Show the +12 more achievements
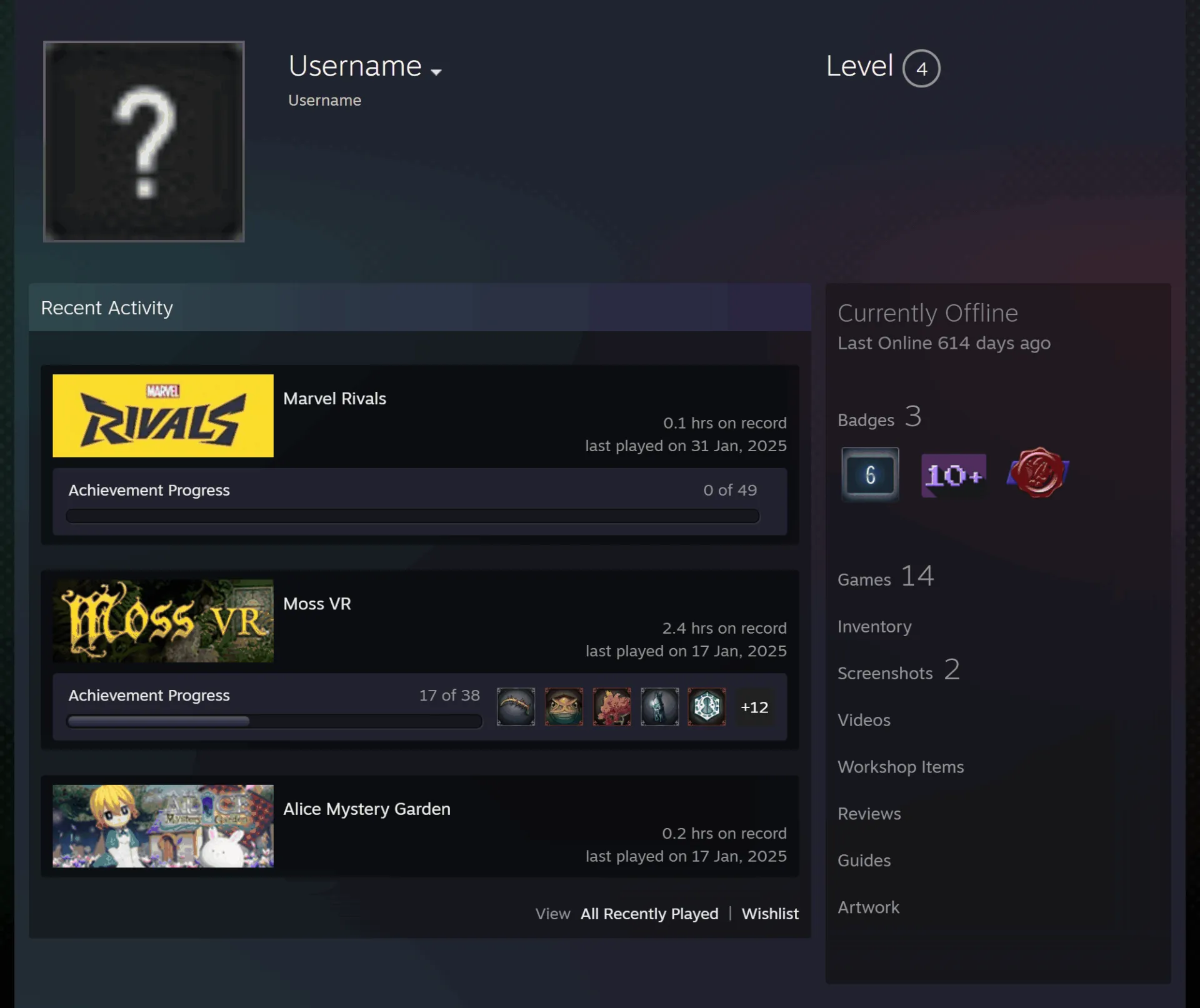Viewport: 1200px width, 1008px height. click(x=754, y=707)
